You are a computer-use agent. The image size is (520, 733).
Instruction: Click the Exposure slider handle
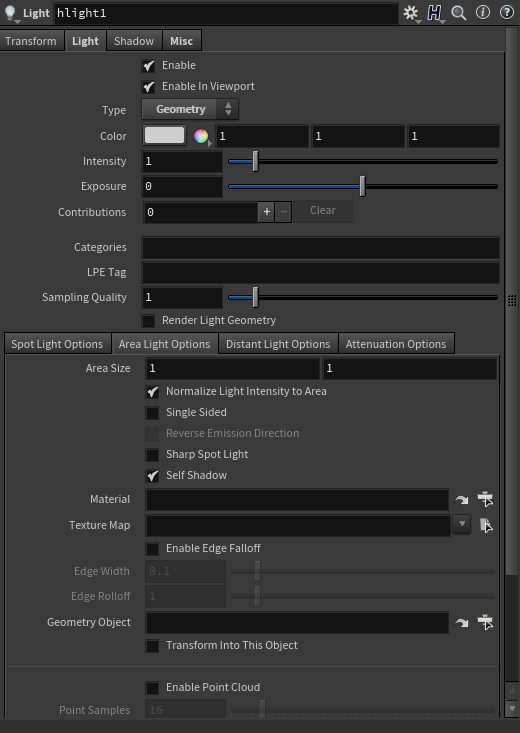click(x=362, y=187)
